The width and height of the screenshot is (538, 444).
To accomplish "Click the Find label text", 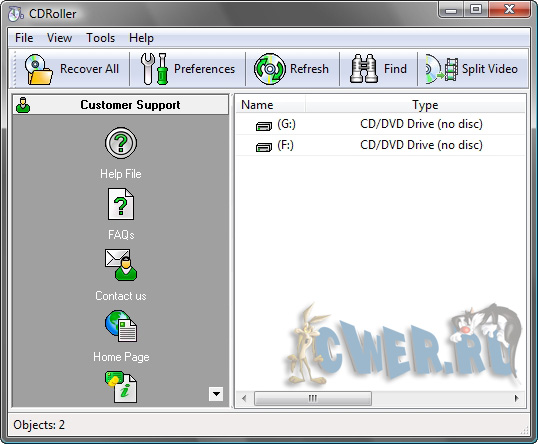I will coord(395,69).
